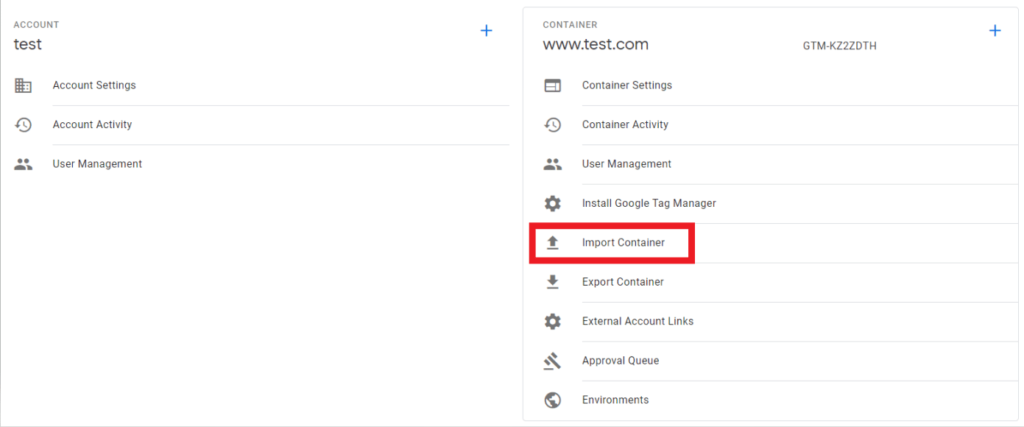This screenshot has width=1024, height=427.
Task: Click the Container Activity history icon
Action: pyautogui.click(x=552, y=125)
